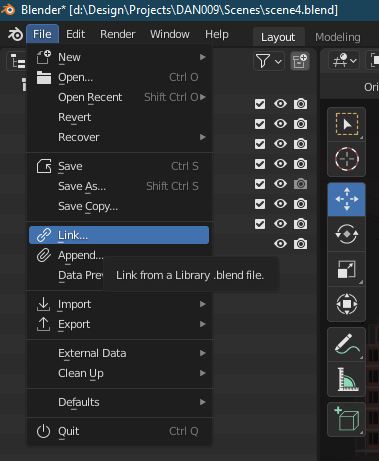This screenshot has width=379, height=461.
Task: Click the New Collection icon in outliner
Action: [x=300, y=61]
